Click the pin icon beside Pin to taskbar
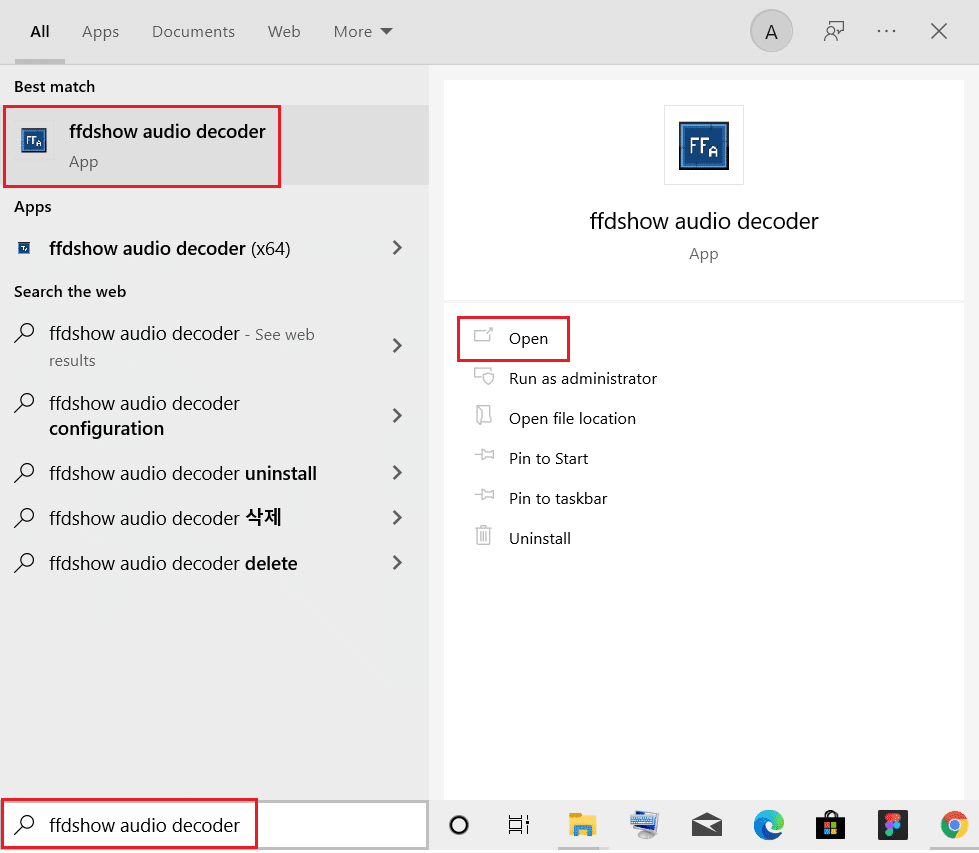 (x=484, y=496)
